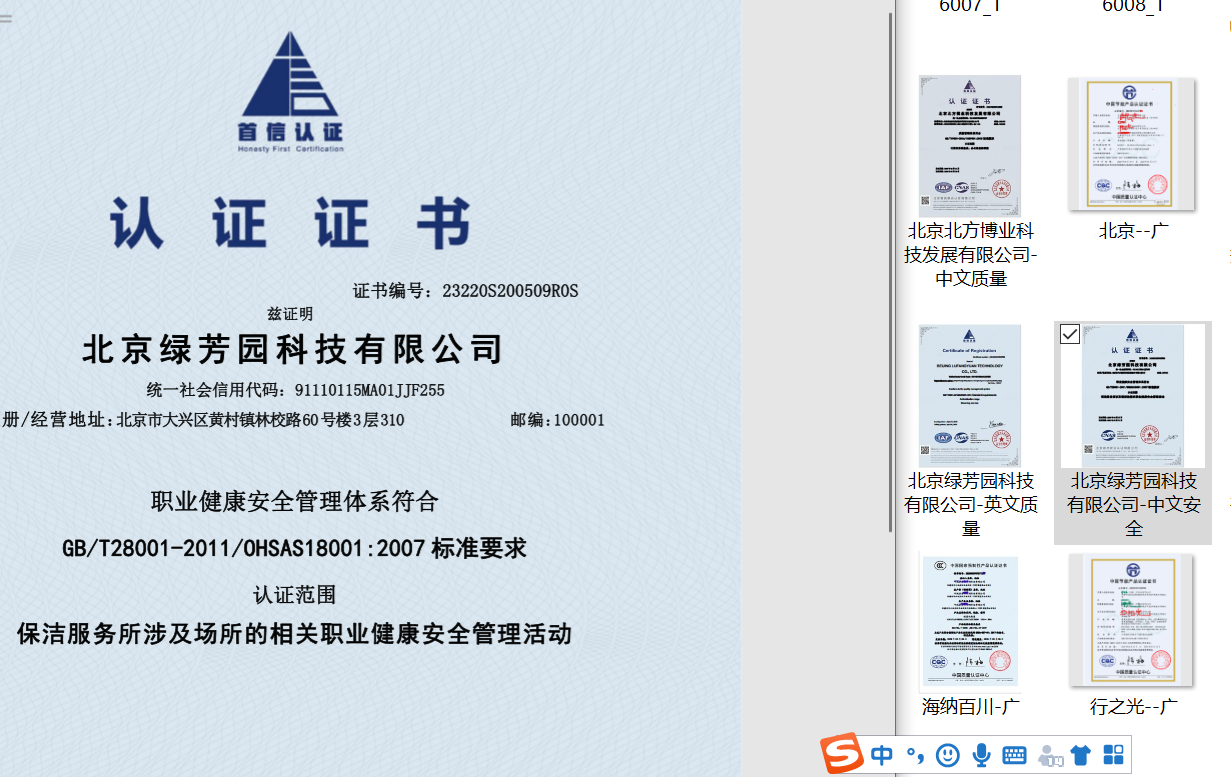Click the preview pane vertical scrollbar
This screenshot has height=777, width=1231.
[x=892, y=270]
